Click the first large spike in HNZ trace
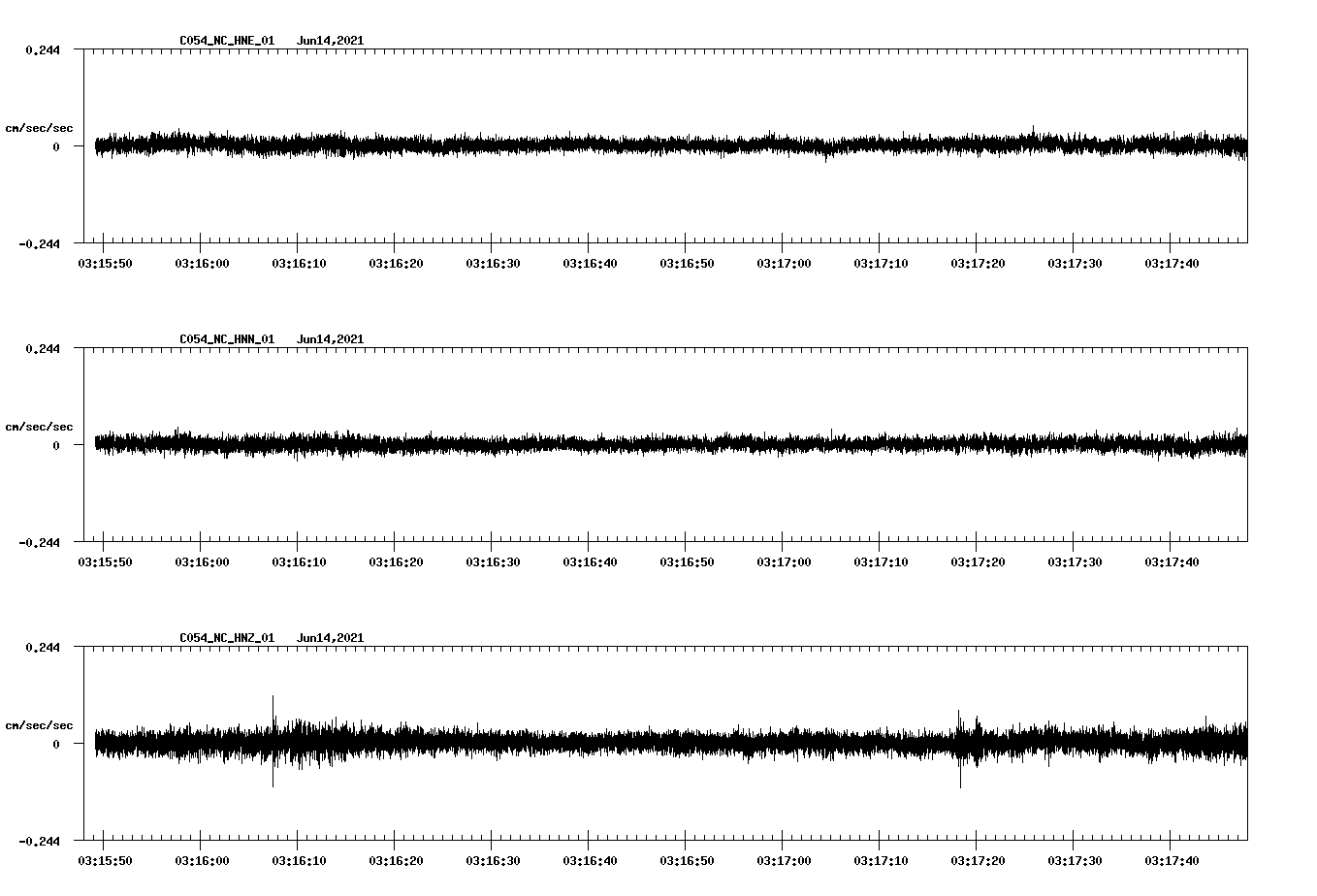Image resolution: width=1317 pixels, height=896 pixels. click(273, 741)
